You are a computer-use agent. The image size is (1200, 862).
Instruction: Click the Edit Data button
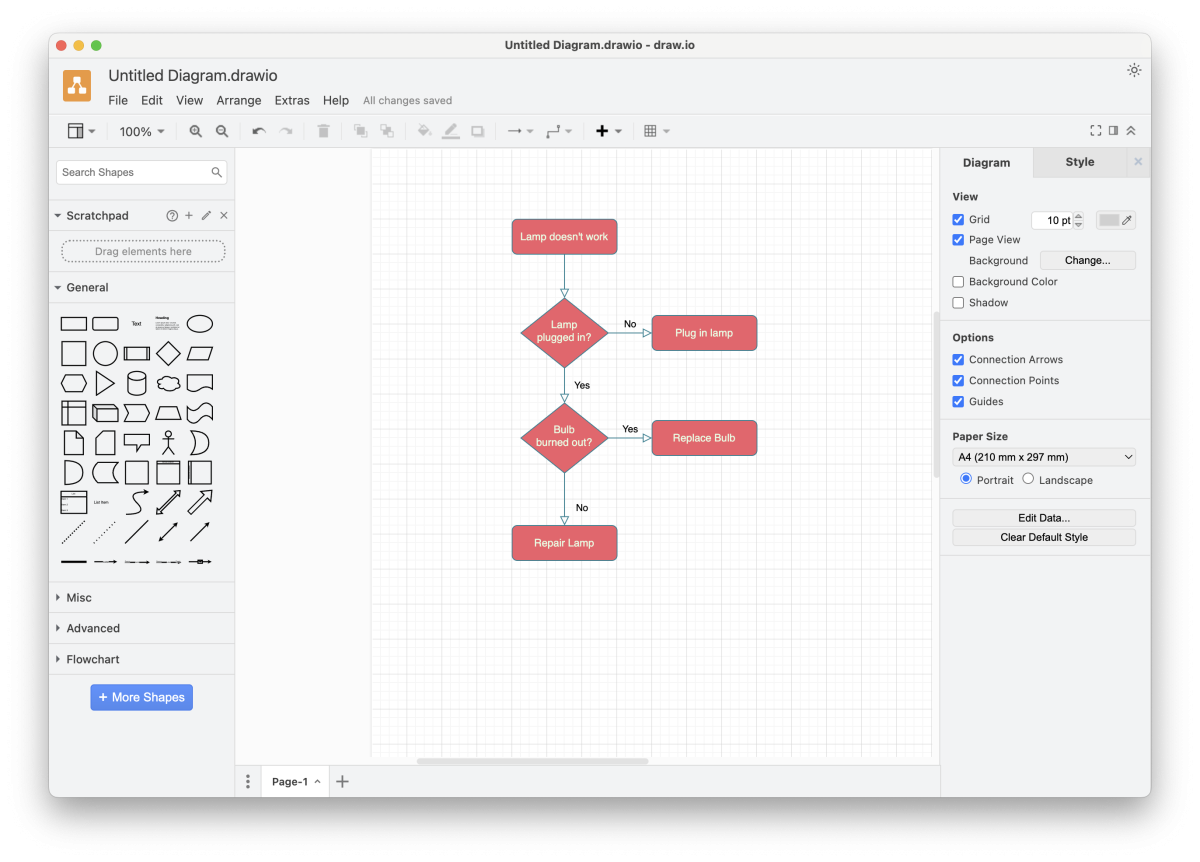tap(1043, 518)
